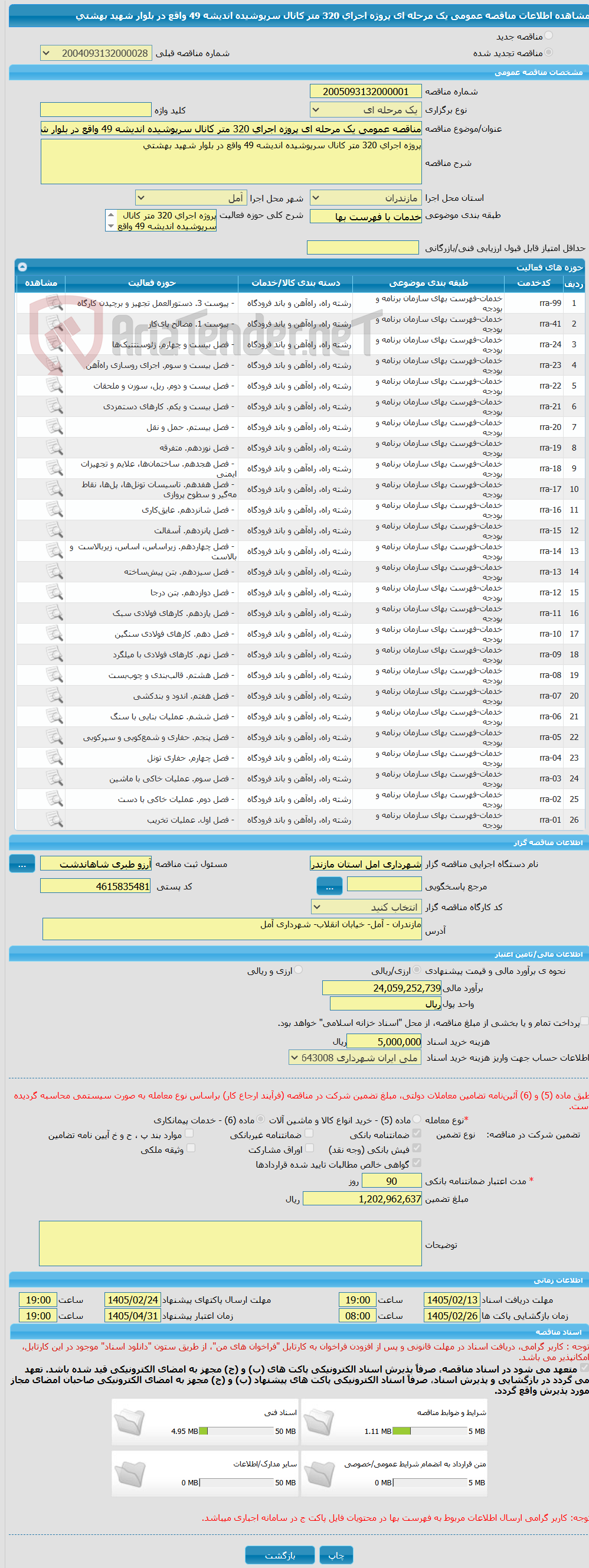Open view icon for row rra-13

coord(55,572)
